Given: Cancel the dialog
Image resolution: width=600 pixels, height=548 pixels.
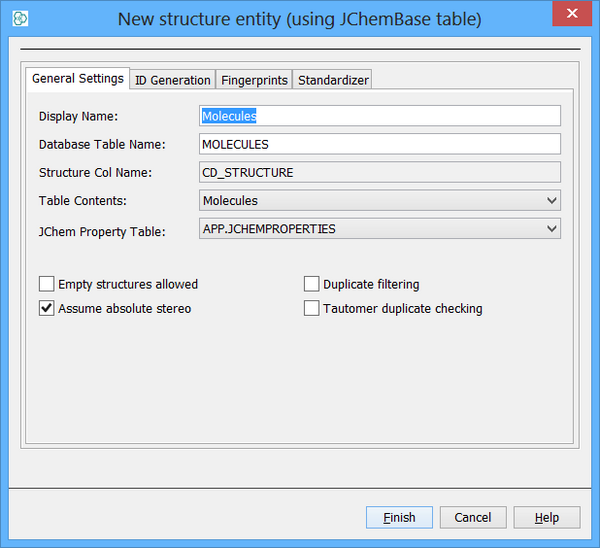Looking at the screenshot, I should (x=473, y=517).
